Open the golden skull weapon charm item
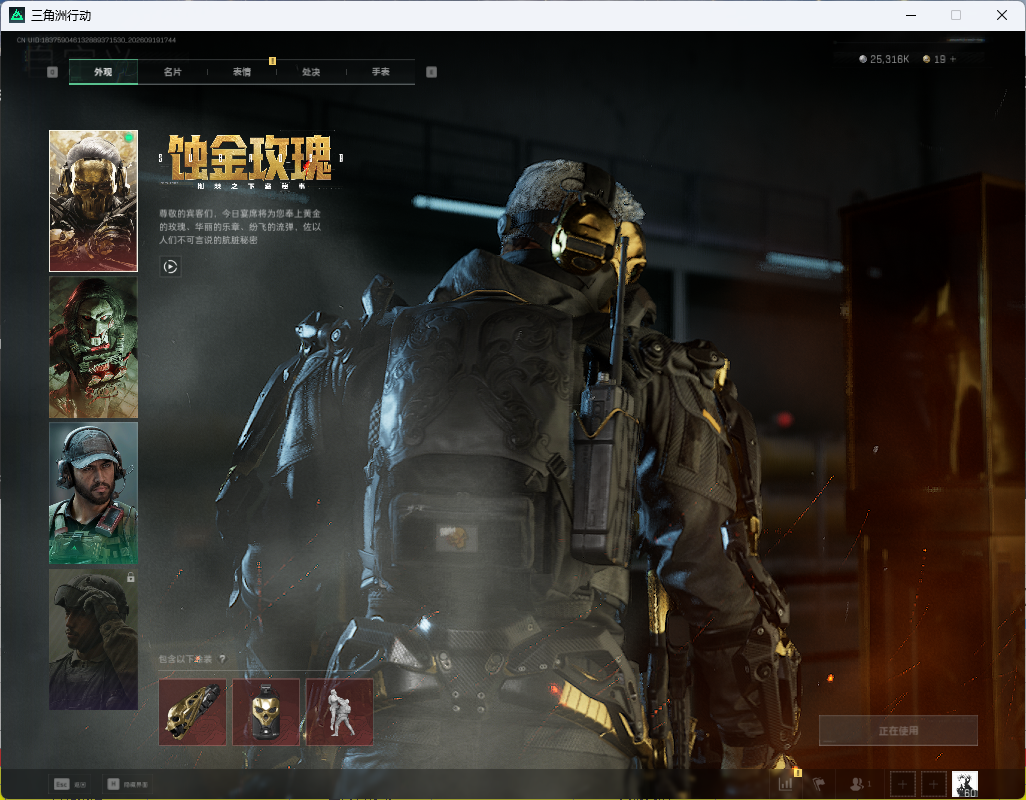Viewport: 1026px width, 800px height. coord(192,712)
